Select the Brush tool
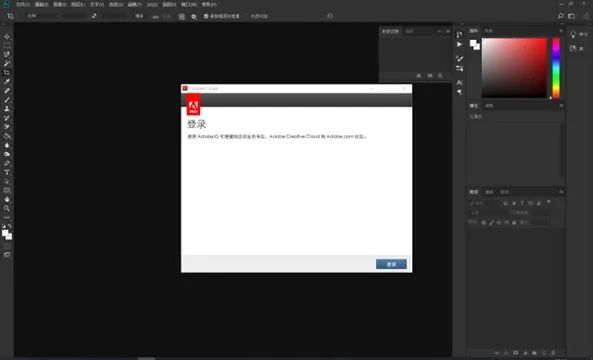Viewport: 593px width, 360px height. pos(7,100)
